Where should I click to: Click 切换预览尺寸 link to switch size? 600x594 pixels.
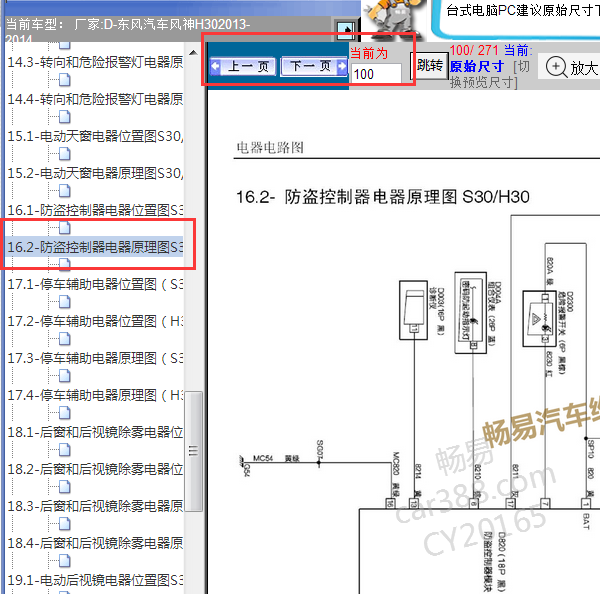(489, 75)
